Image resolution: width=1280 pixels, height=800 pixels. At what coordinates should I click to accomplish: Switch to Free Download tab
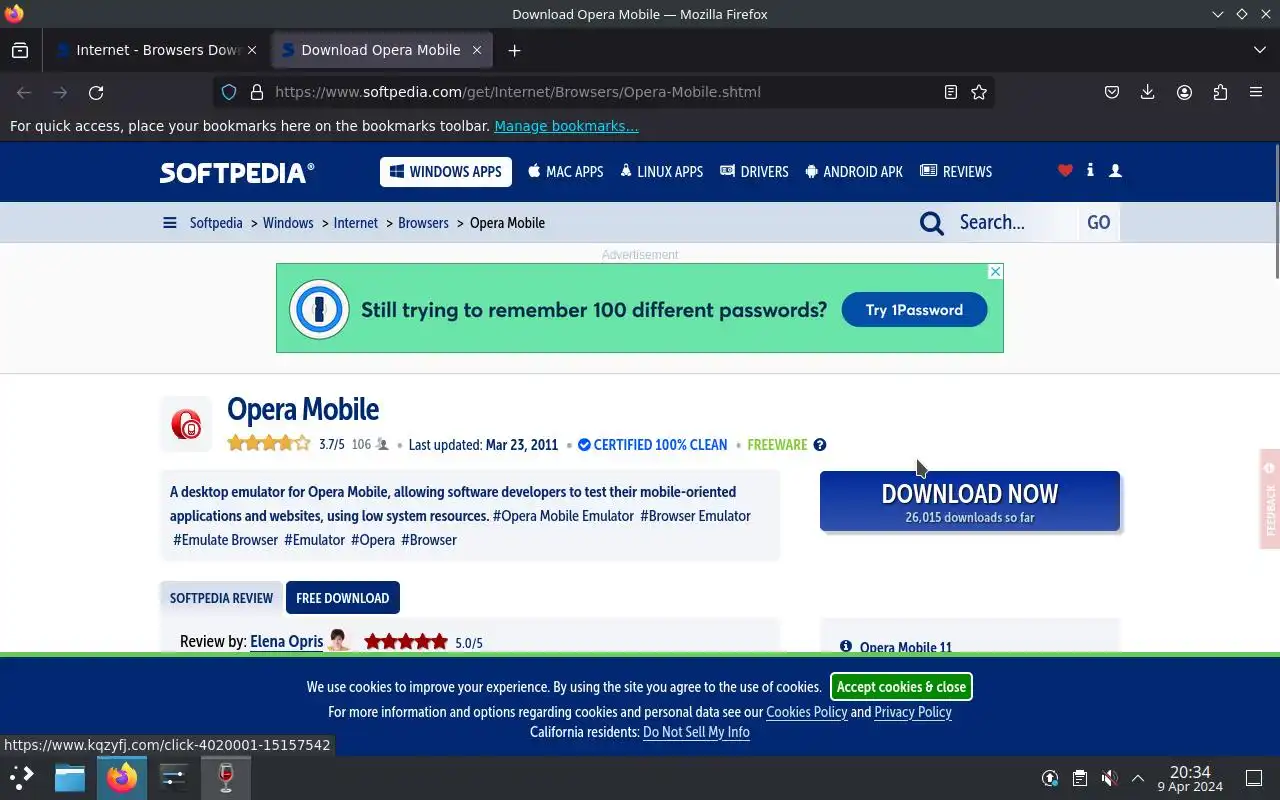click(343, 598)
